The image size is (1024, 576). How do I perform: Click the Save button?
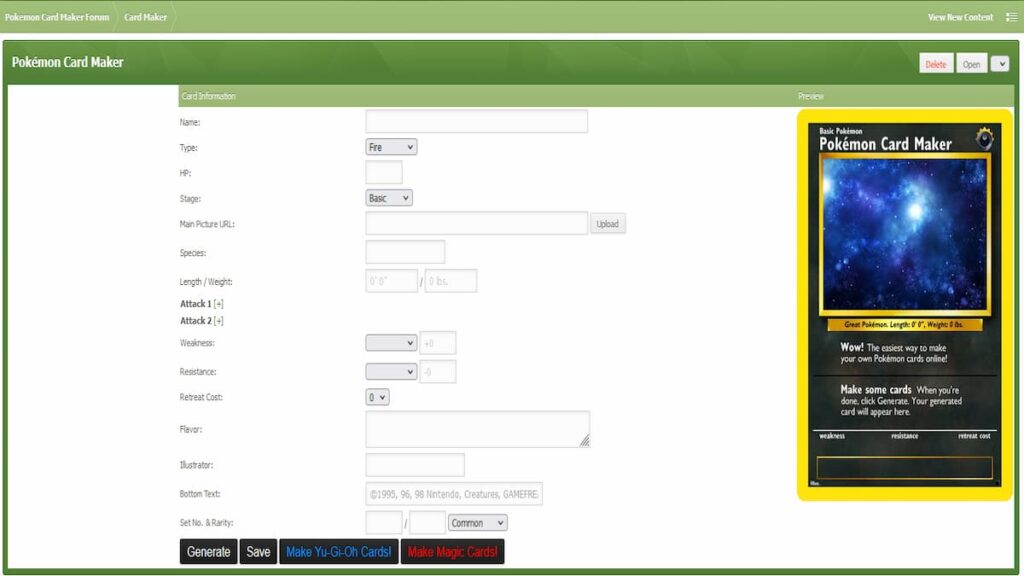[x=258, y=552]
